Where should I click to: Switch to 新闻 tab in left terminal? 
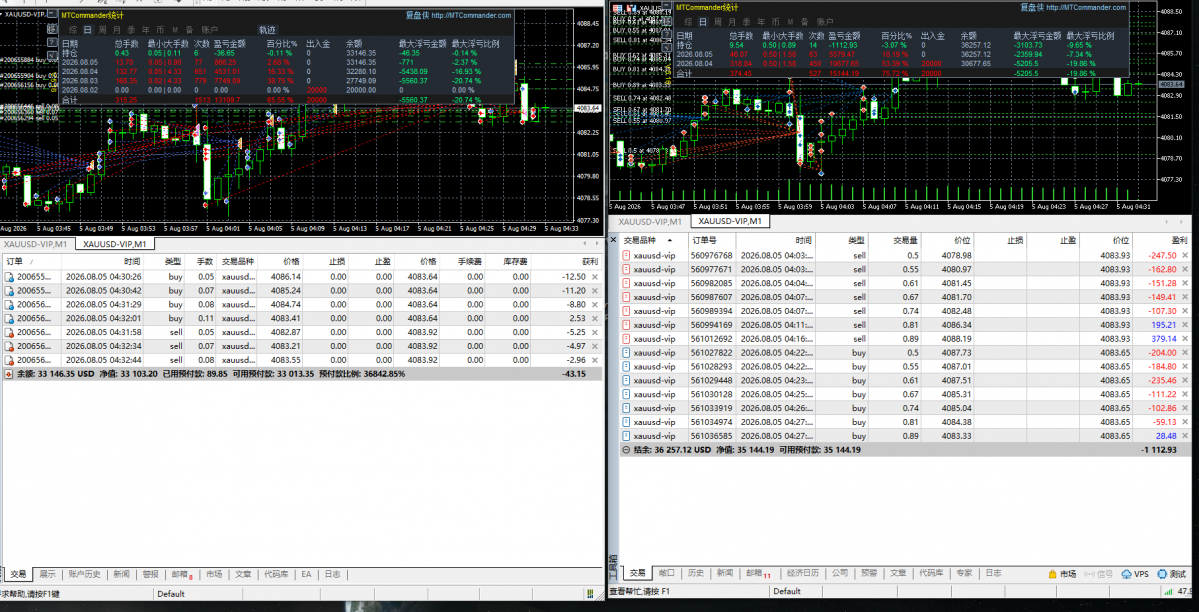click(x=122, y=574)
